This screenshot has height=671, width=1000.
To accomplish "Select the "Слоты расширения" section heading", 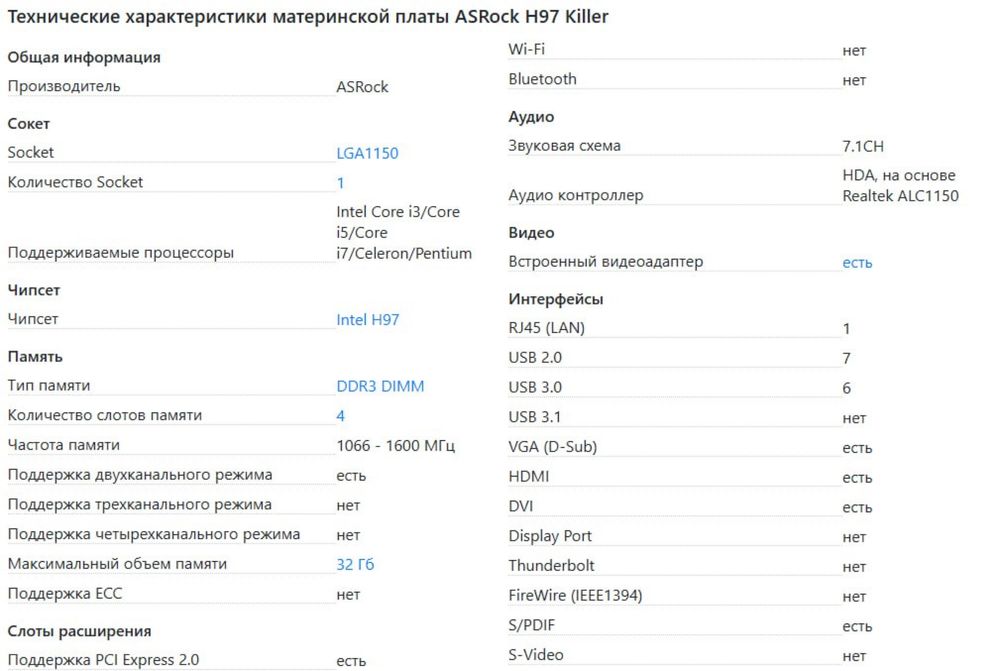I will coord(80,631).
